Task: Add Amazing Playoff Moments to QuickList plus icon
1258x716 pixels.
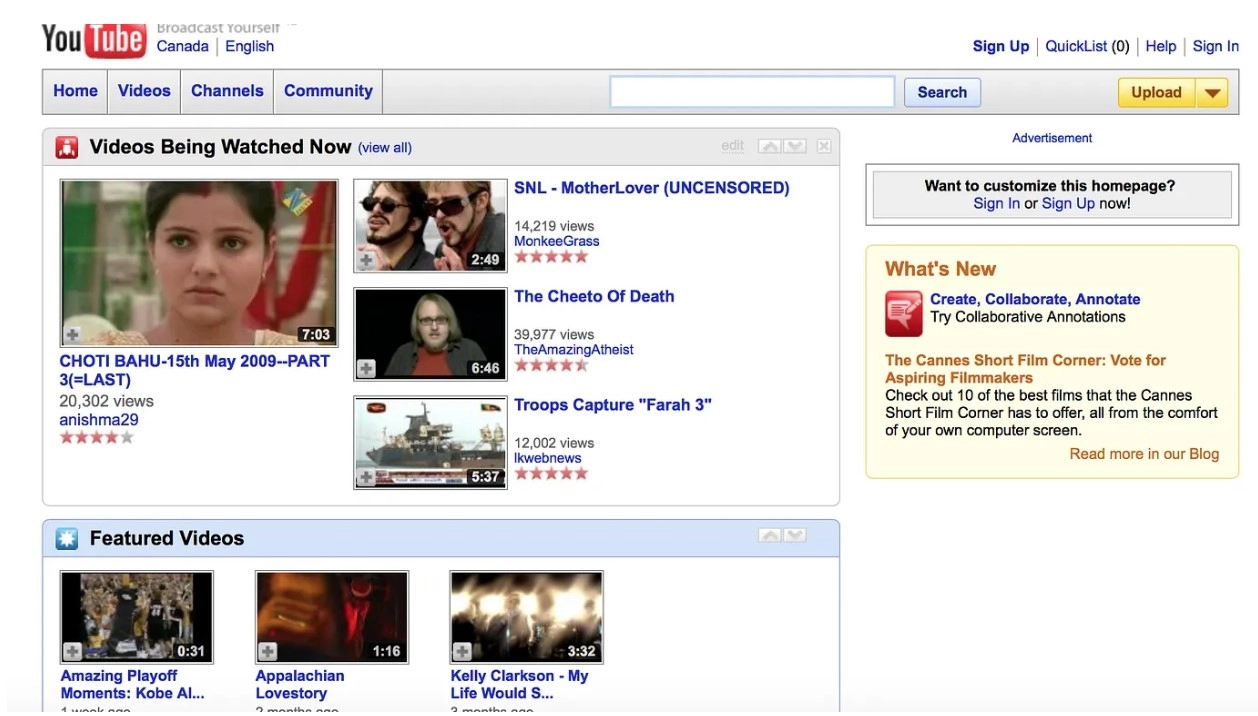Action: point(73,651)
